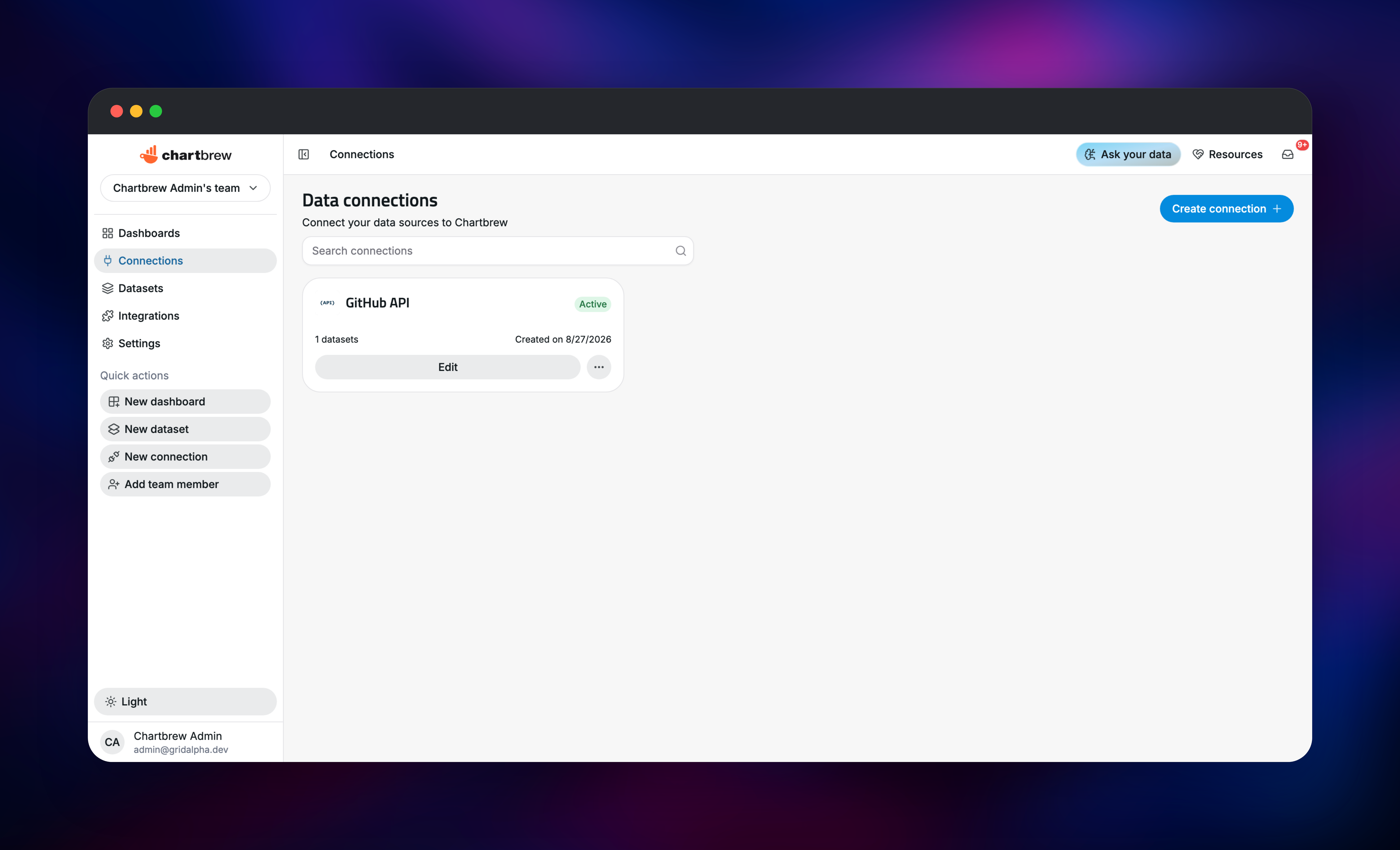Click the CA user avatar

click(x=112, y=742)
